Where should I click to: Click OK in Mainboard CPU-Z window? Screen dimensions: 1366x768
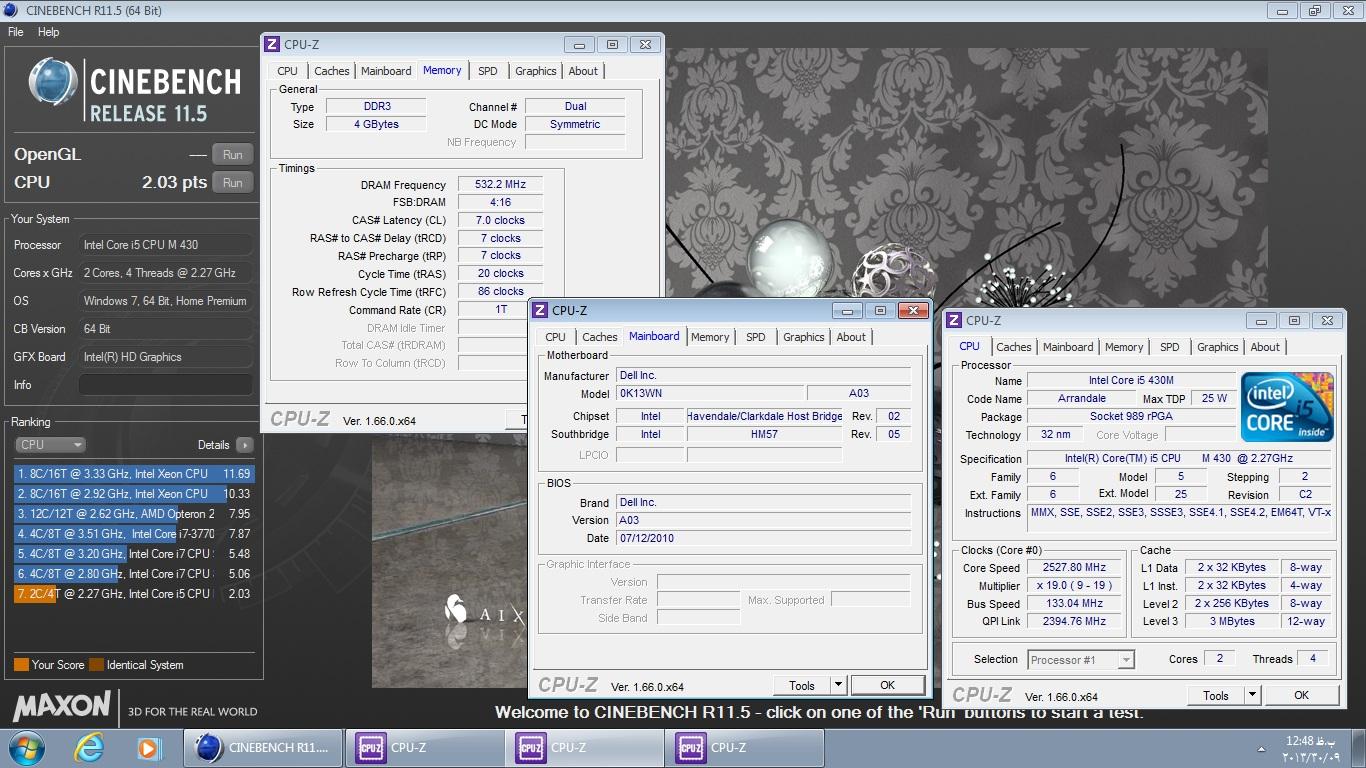click(887, 685)
